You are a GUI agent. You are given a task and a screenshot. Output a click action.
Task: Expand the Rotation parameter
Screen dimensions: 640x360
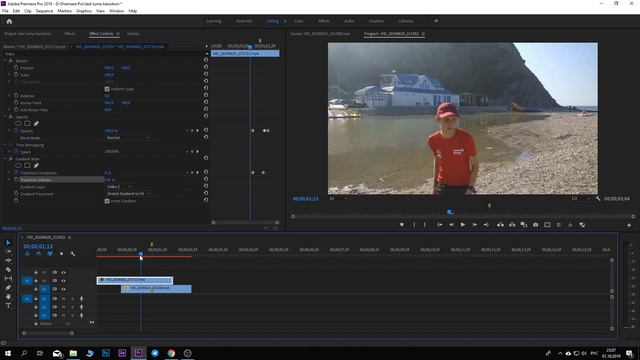10,96
